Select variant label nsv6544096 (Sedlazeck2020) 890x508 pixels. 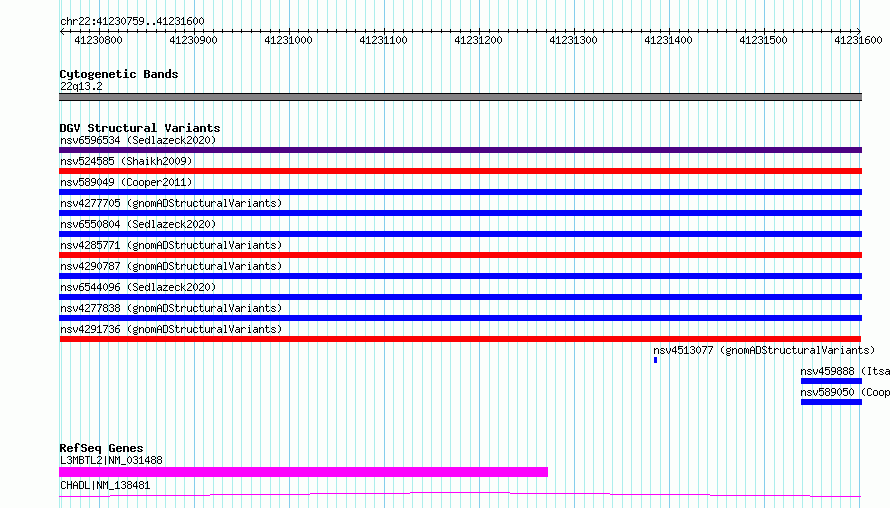[138, 287]
